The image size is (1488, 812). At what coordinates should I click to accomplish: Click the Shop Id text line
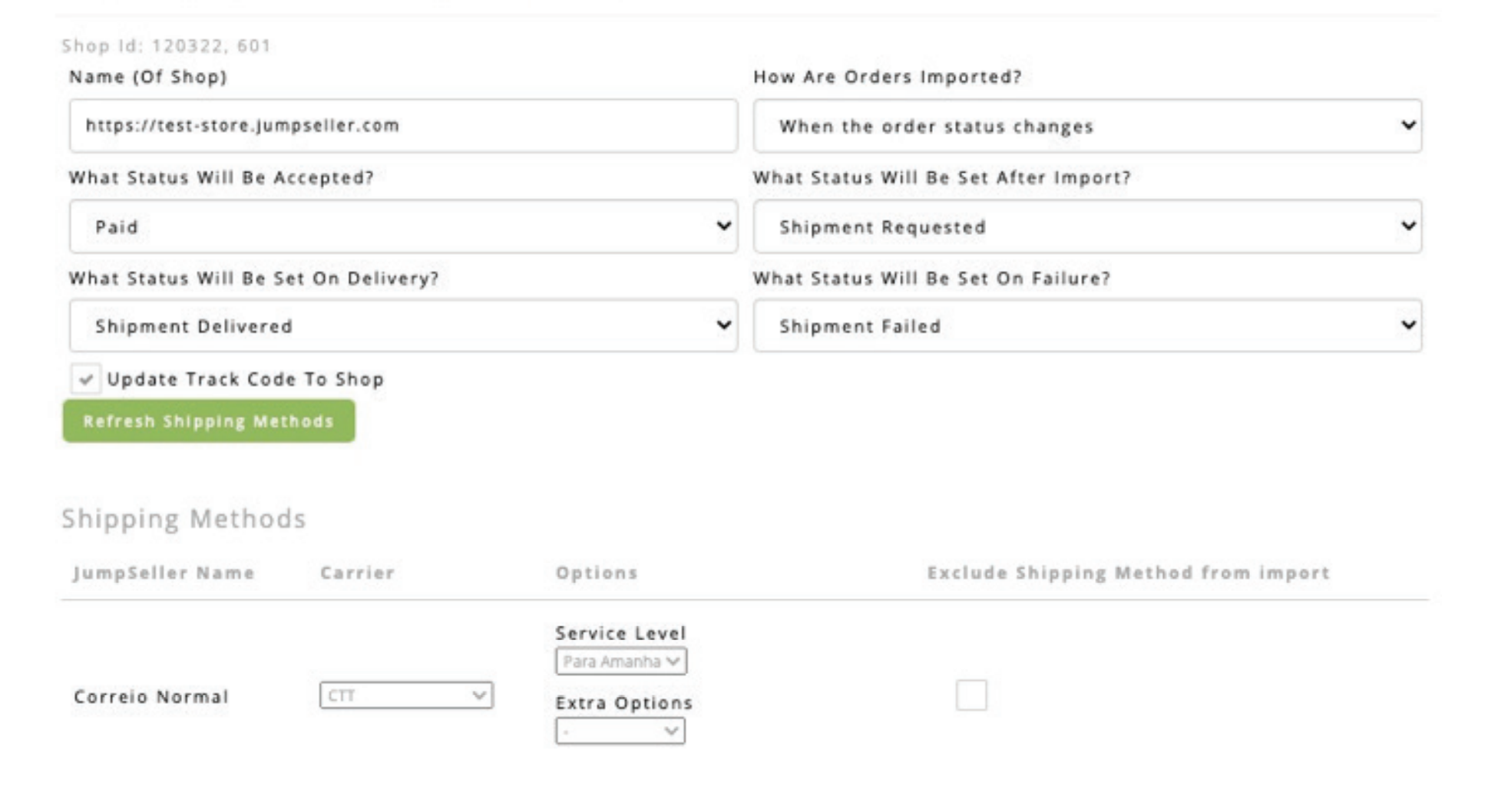[166, 46]
